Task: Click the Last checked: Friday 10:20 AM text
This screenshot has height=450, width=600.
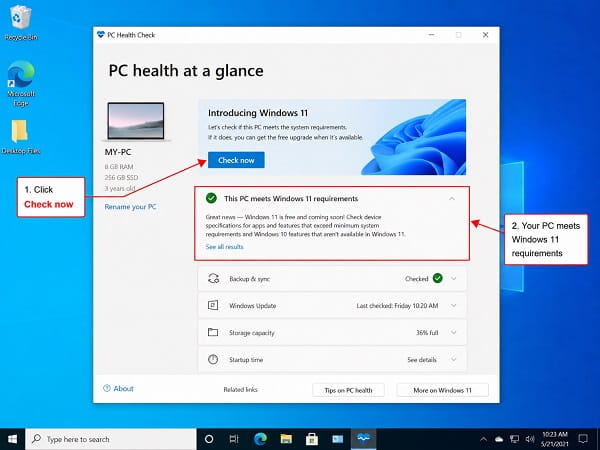Action: [397, 306]
